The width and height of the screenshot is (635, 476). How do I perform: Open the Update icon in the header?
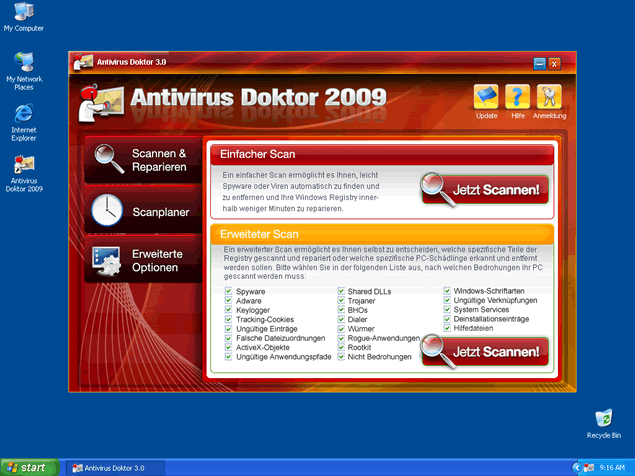[487, 97]
